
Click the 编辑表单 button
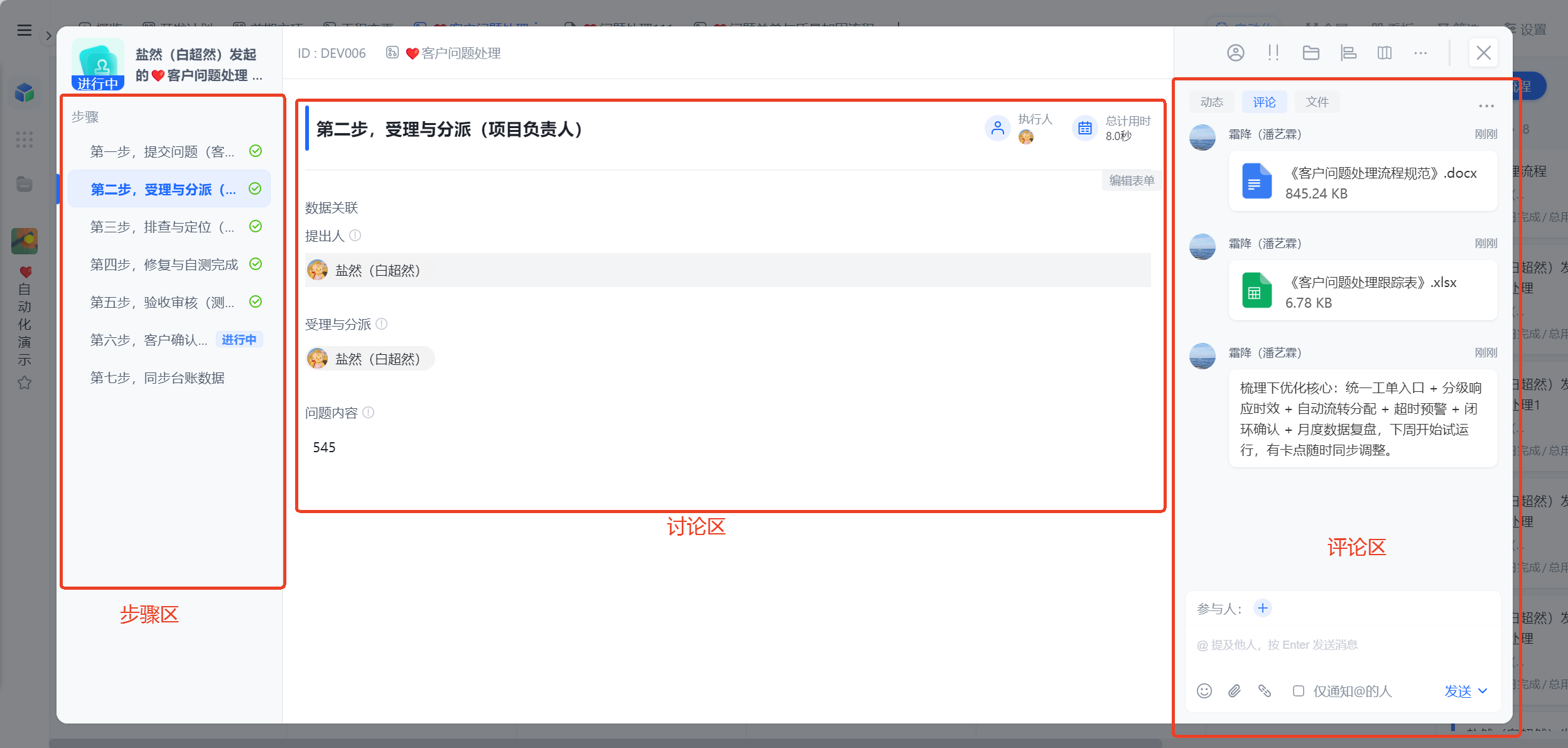[x=1132, y=181]
